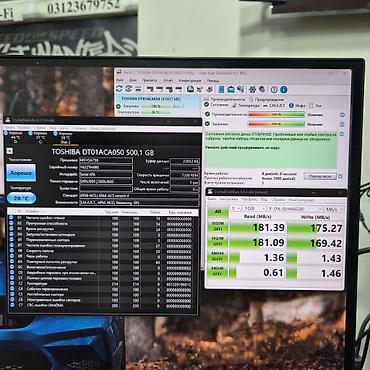
Task: Open the Инфо tab in Hard Disk Sentinel
Action: click(x=297, y=105)
